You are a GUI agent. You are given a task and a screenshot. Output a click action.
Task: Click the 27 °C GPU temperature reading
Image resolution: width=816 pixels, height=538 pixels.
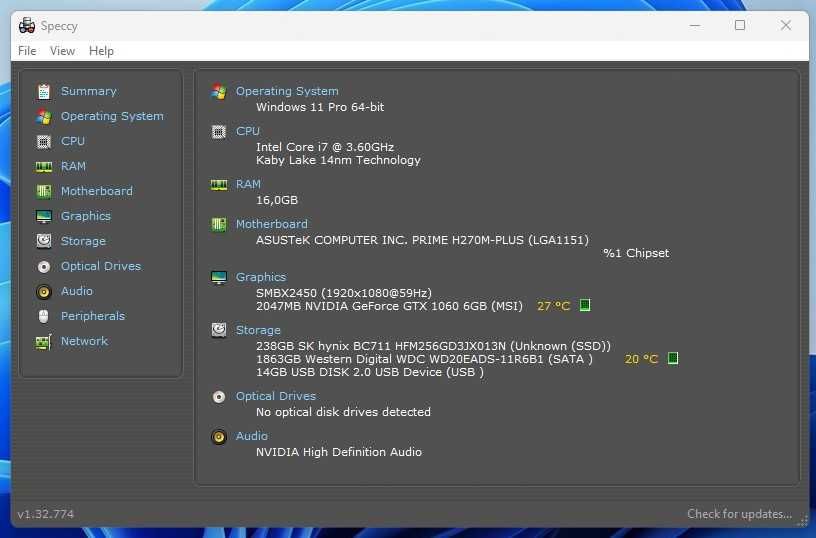(x=553, y=306)
